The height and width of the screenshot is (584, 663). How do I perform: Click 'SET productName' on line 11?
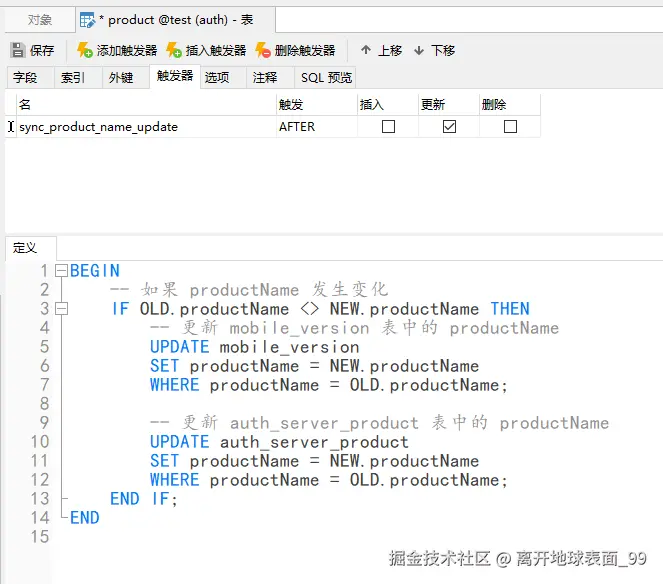coord(225,461)
